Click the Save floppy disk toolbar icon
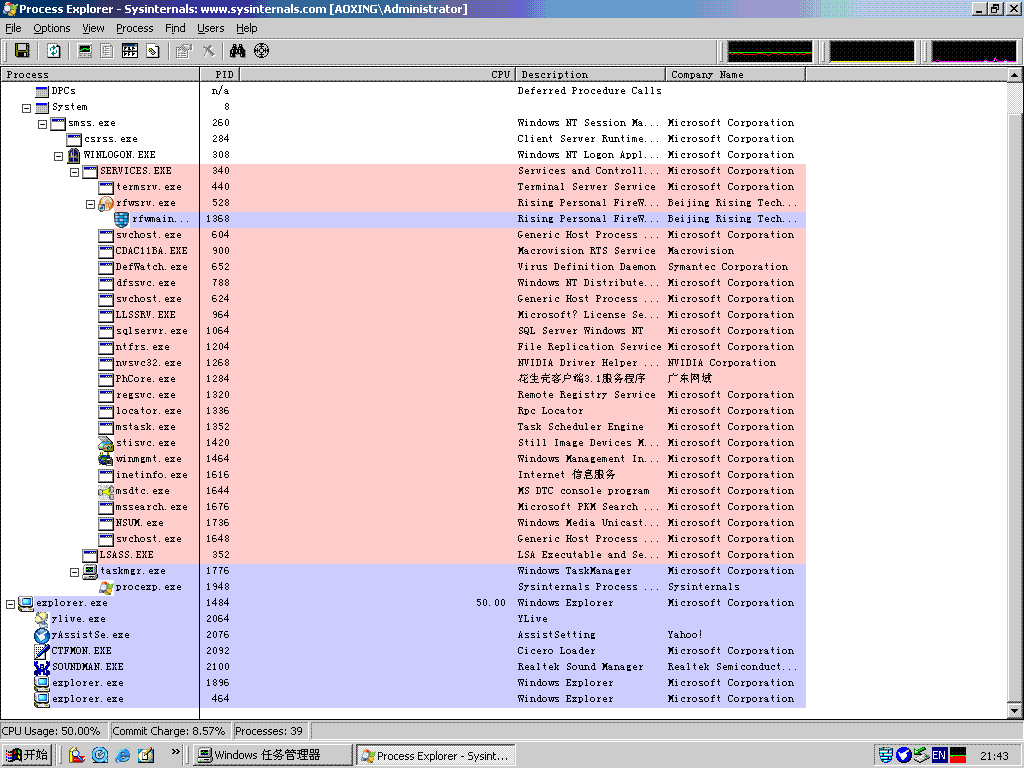The width and height of the screenshot is (1024, 768). (22, 51)
